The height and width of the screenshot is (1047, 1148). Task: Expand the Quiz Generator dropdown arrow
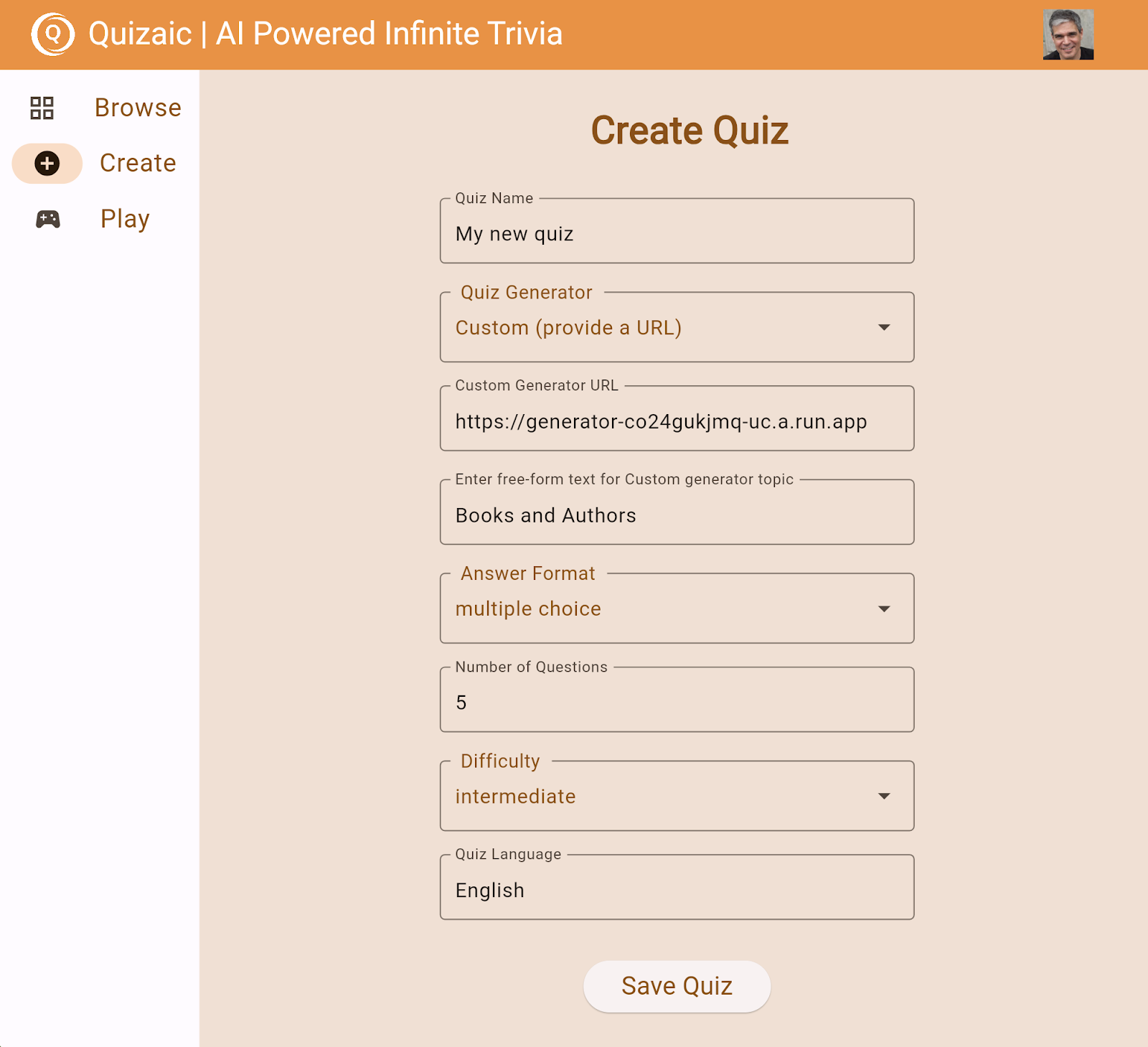click(884, 327)
